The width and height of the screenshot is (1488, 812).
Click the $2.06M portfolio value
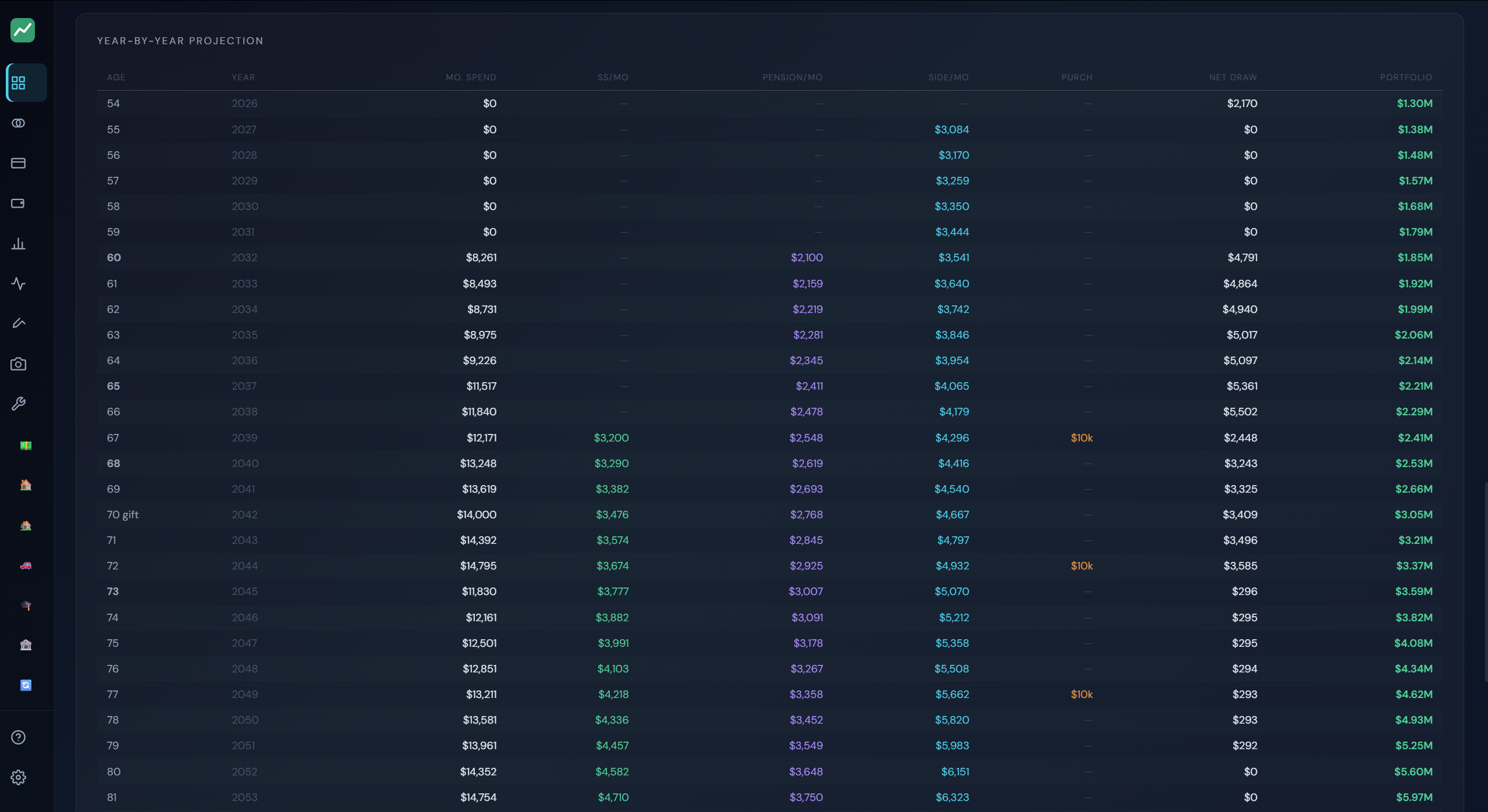1414,335
